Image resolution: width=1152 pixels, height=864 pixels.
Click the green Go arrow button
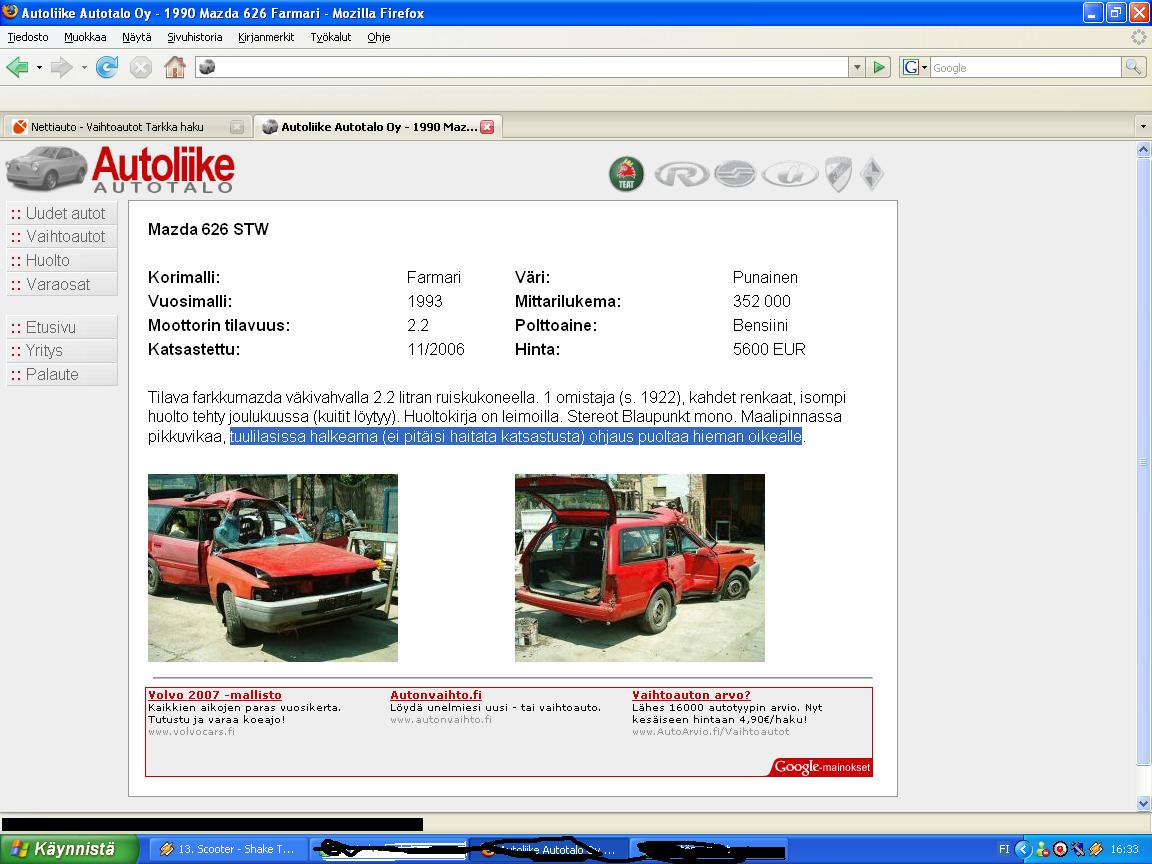[x=879, y=67]
